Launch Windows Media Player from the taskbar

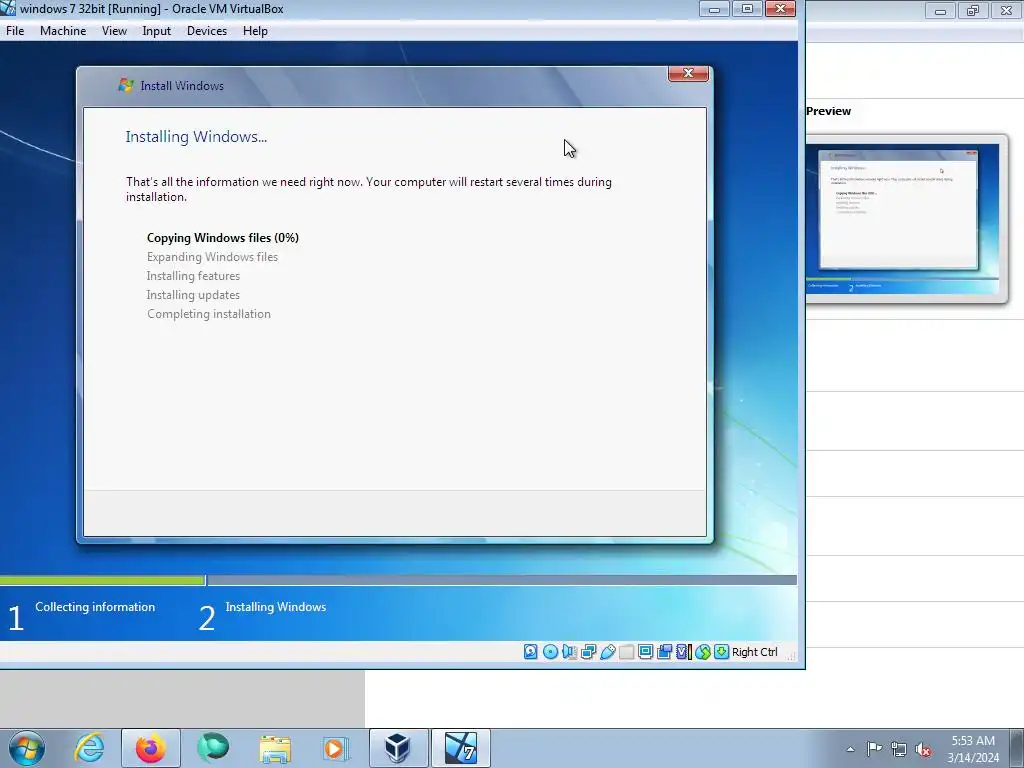point(336,748)
